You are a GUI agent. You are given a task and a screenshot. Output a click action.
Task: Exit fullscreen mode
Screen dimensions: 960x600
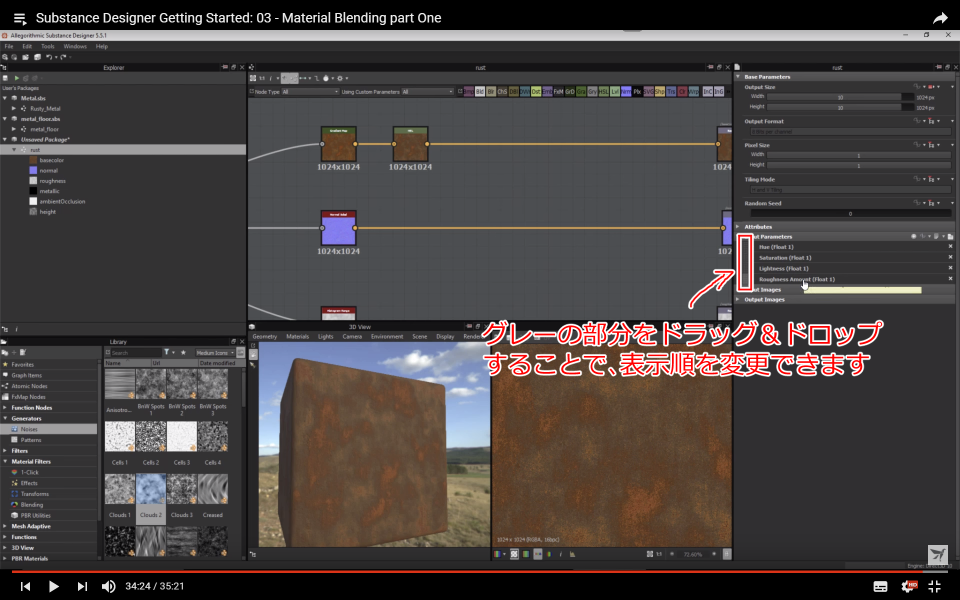click(x=935, y=586)
